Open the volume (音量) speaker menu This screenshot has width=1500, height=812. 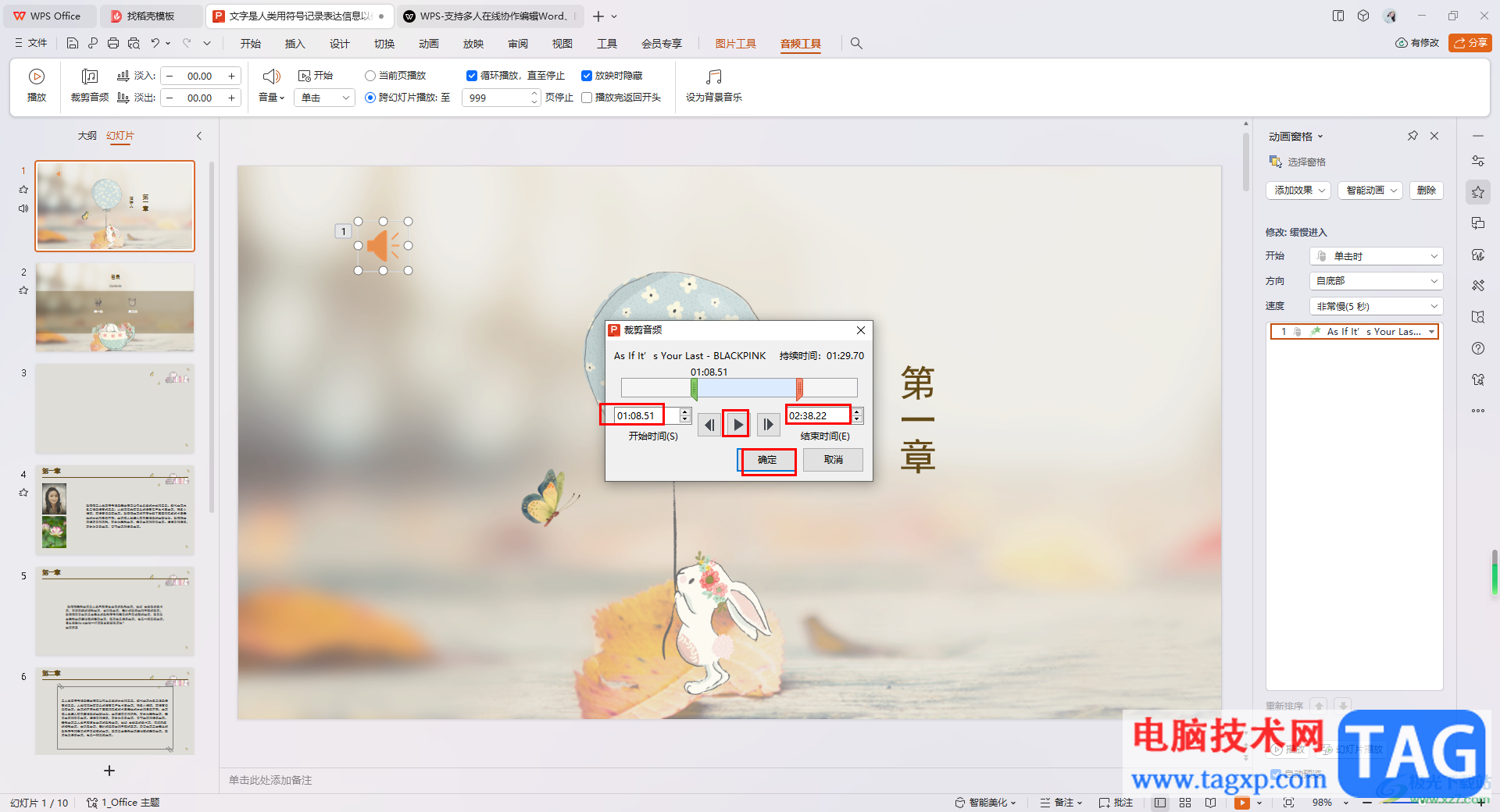click(x=271, y=86)
